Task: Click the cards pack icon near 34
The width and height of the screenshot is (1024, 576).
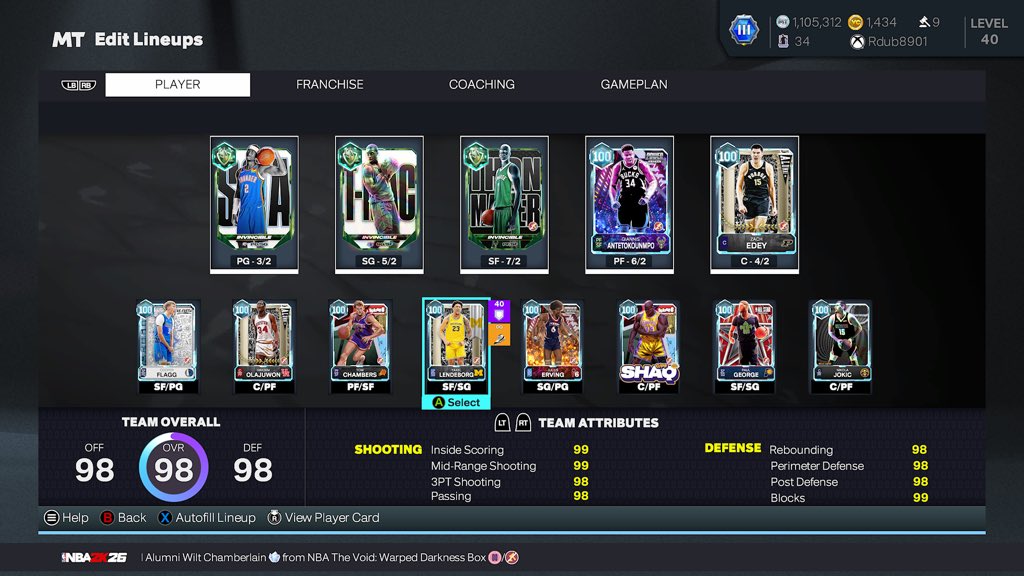Action: tap(783, 41)
